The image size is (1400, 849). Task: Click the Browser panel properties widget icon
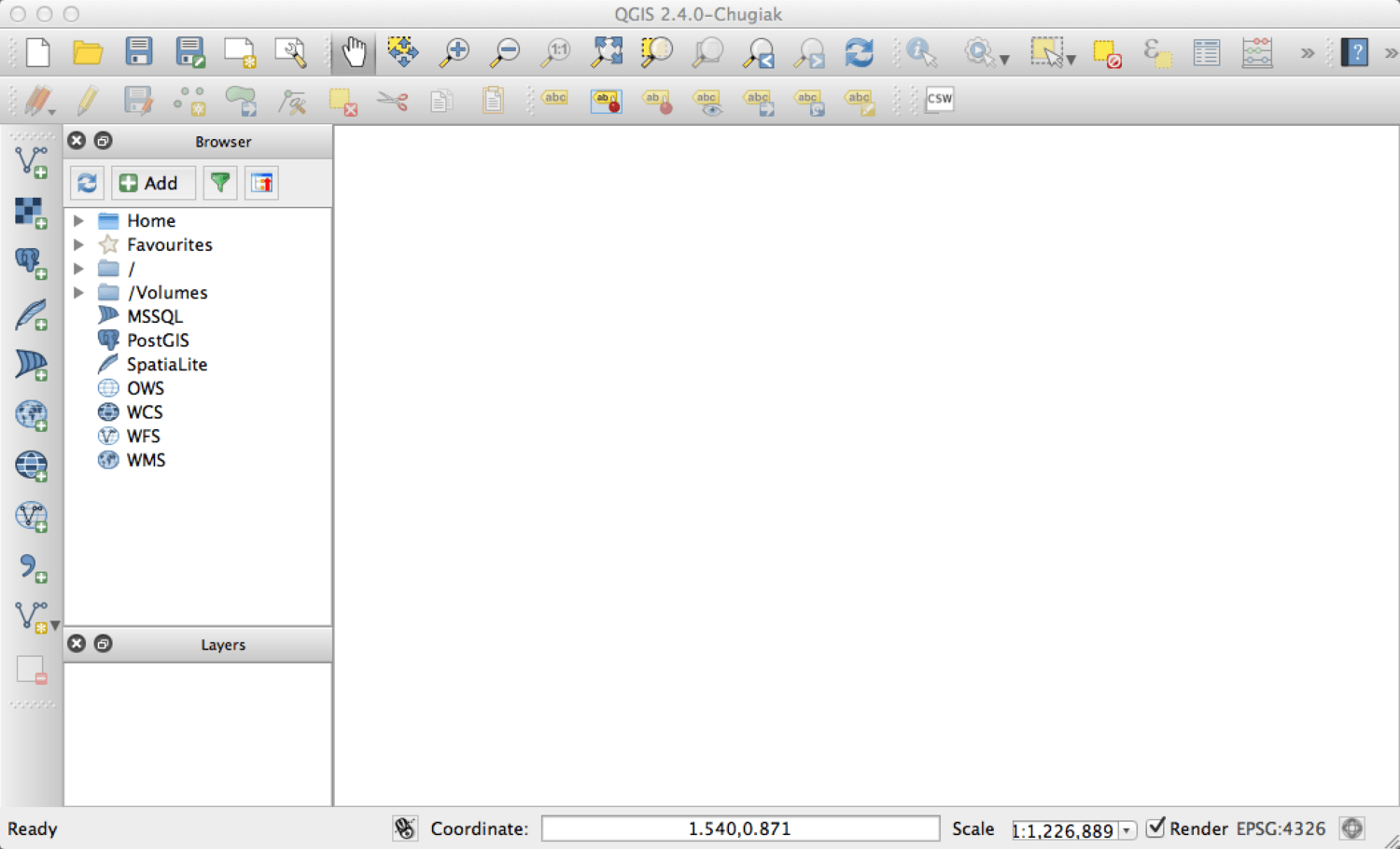(x=262, y=183)
